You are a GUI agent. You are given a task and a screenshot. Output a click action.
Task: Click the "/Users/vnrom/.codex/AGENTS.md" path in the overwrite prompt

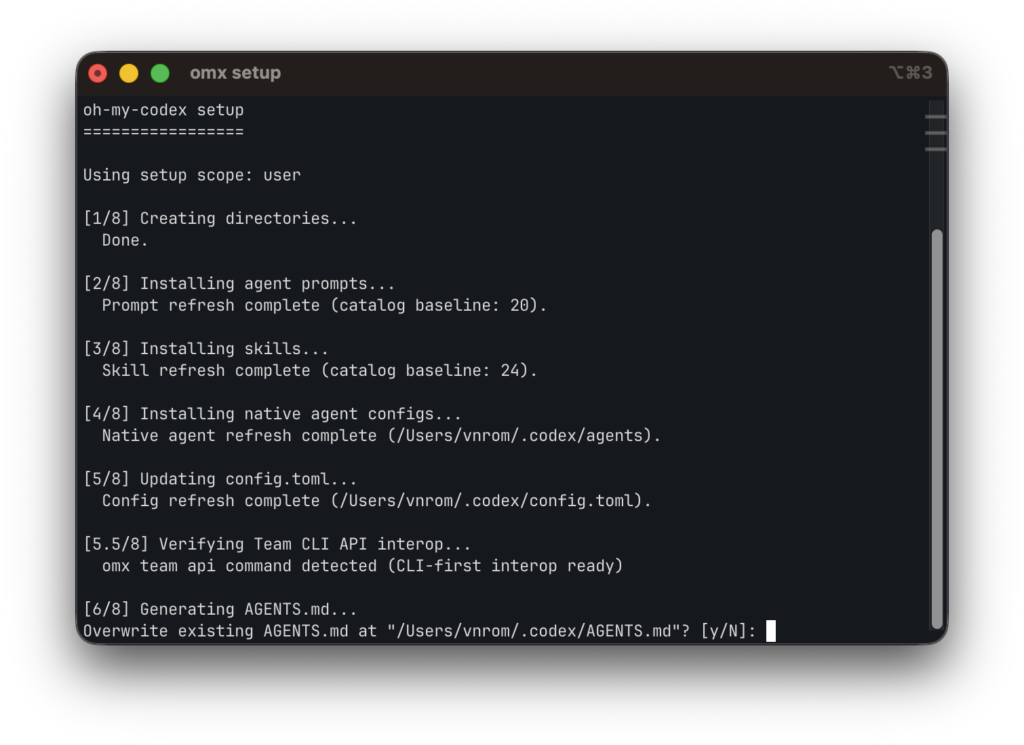[529, 631]
